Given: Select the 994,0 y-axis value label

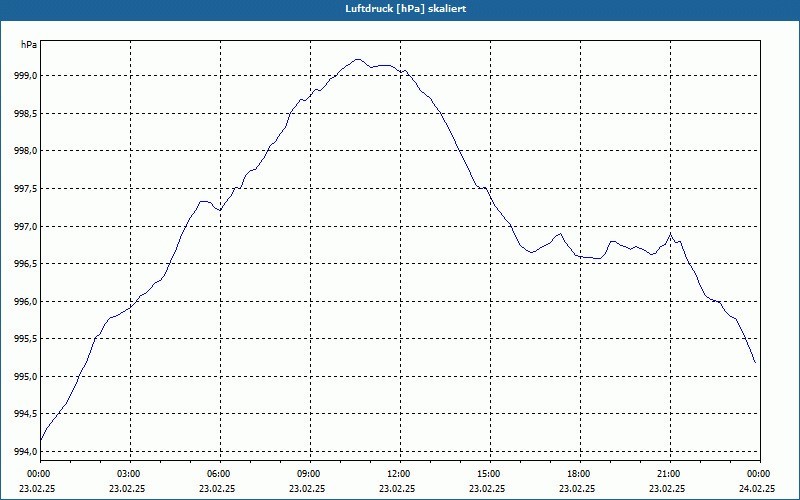Looking at the screenshot, I should [25, 452].
